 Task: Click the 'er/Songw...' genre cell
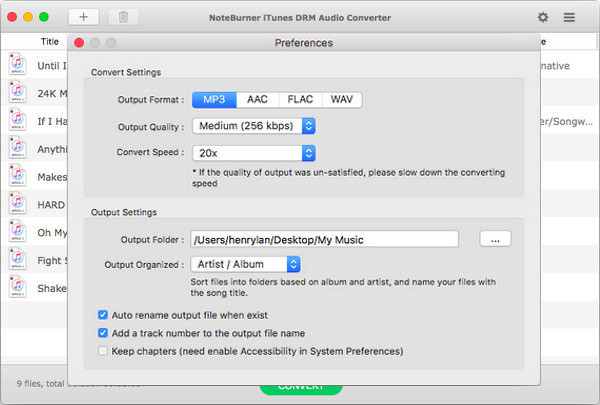tap(567, 122)
